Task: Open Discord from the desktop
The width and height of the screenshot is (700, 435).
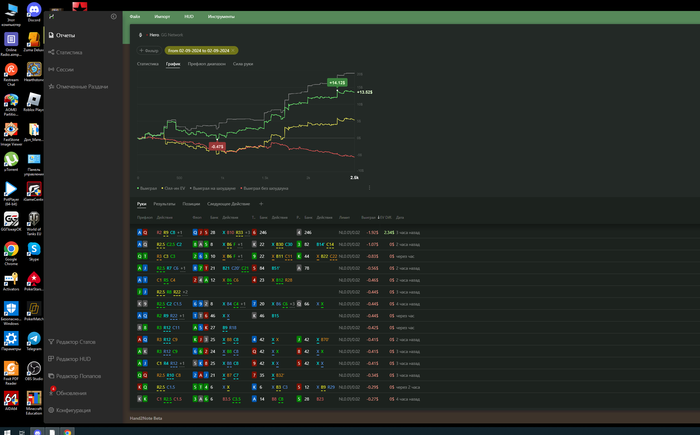Action: click(35, 12)
